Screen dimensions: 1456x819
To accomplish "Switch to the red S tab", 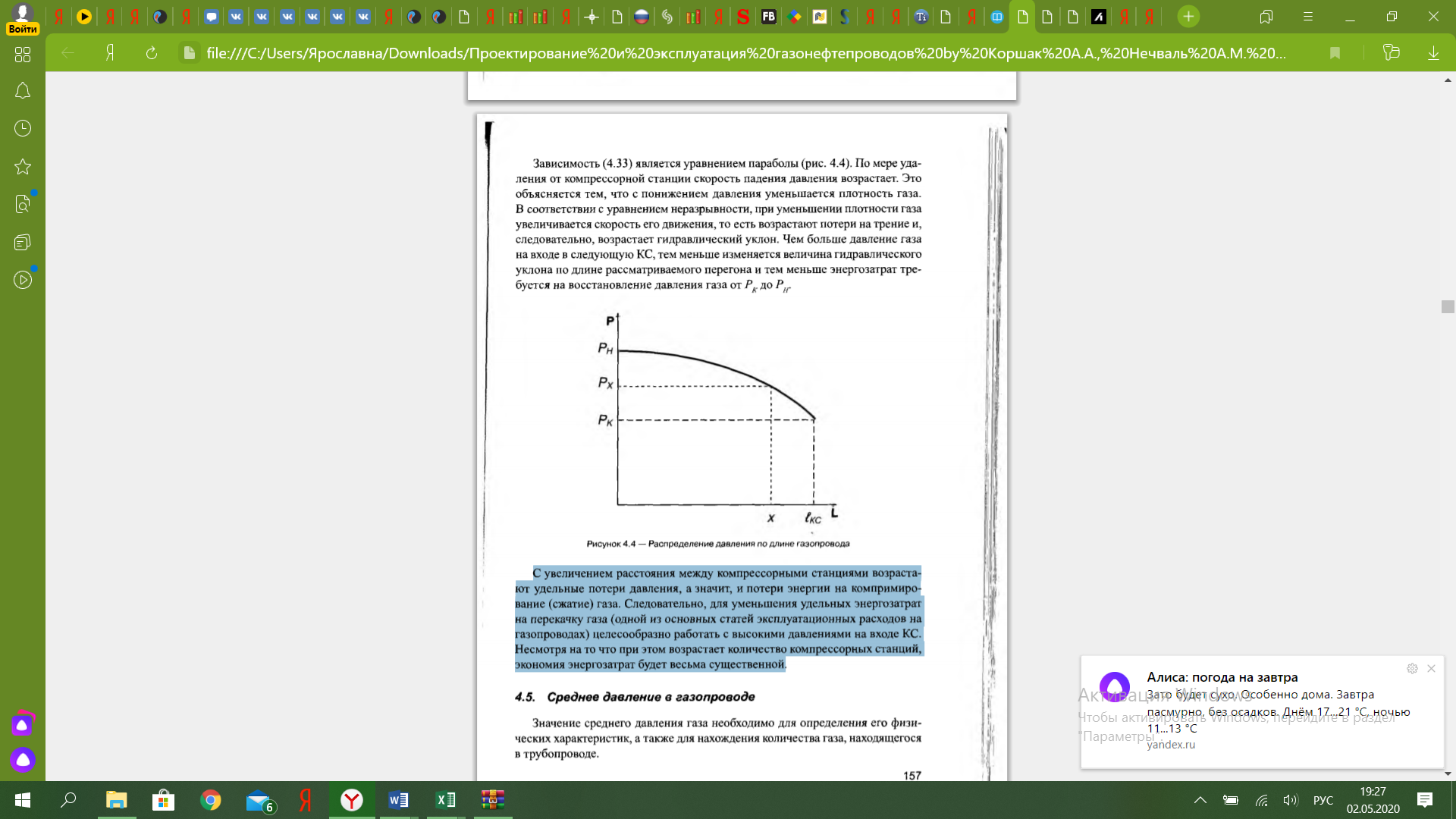I will point(743,17).
